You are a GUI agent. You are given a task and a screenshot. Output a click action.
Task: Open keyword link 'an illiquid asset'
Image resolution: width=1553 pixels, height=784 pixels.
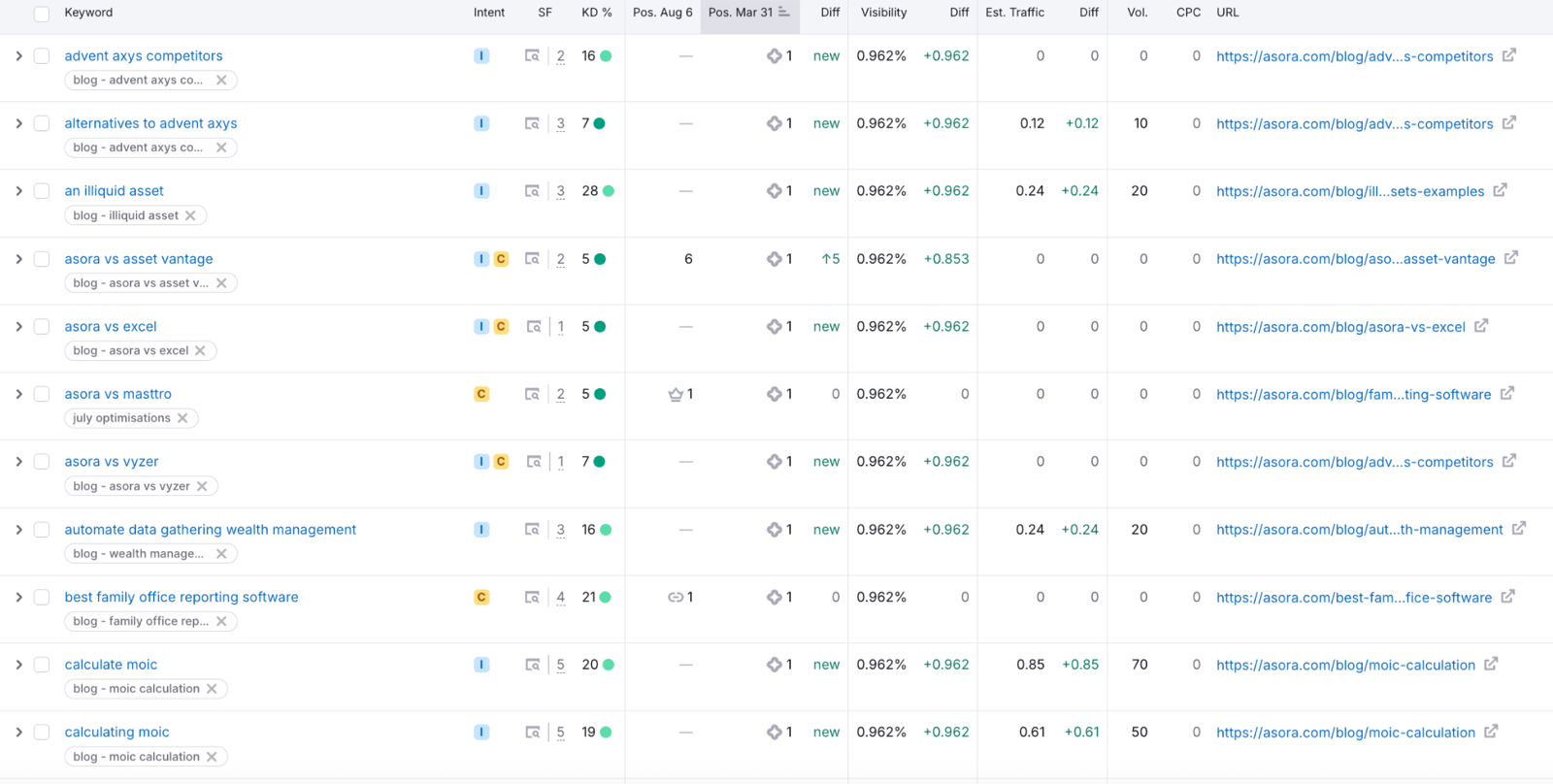coord(115,191)
